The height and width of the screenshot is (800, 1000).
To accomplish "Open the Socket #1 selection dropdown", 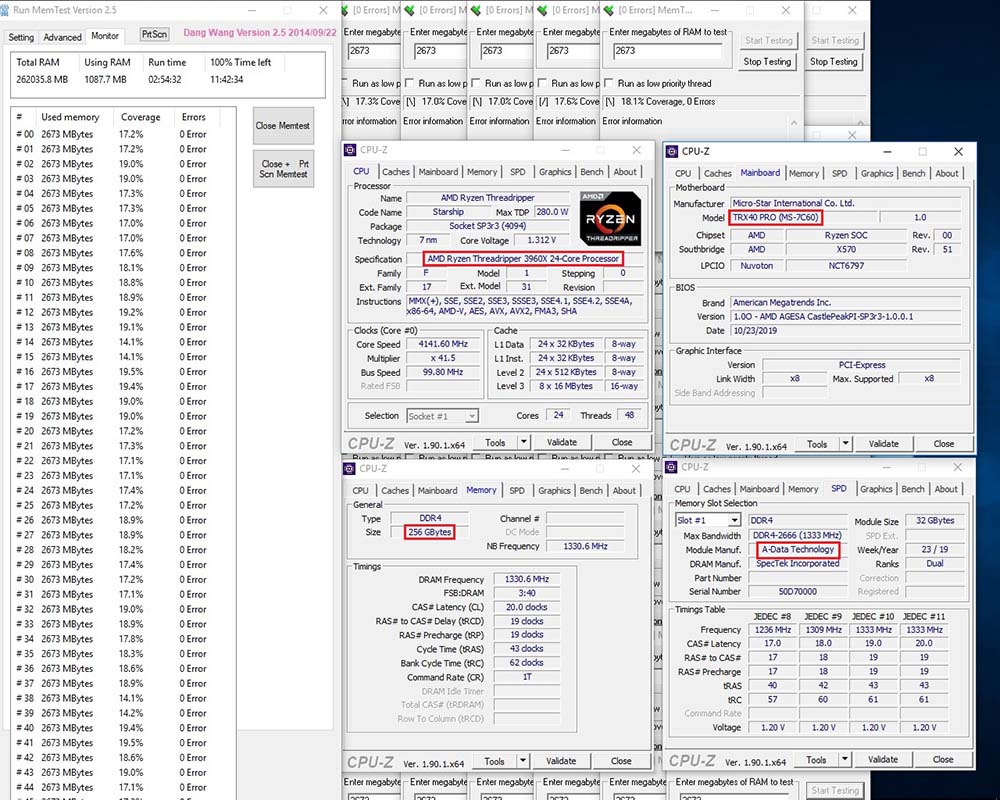I will click(x=442, y=416).
